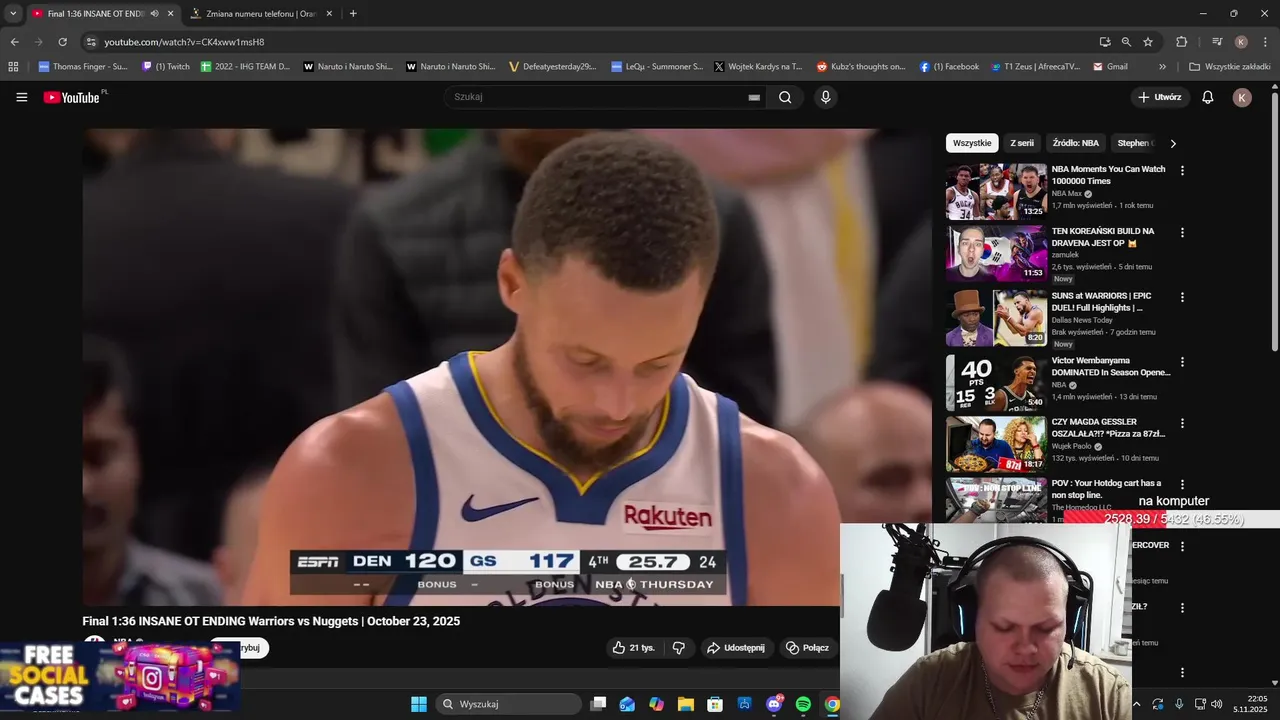Click the page vertical scrollbar
The height and width of the screenshot is (720, 1280).
point(1274,220)
